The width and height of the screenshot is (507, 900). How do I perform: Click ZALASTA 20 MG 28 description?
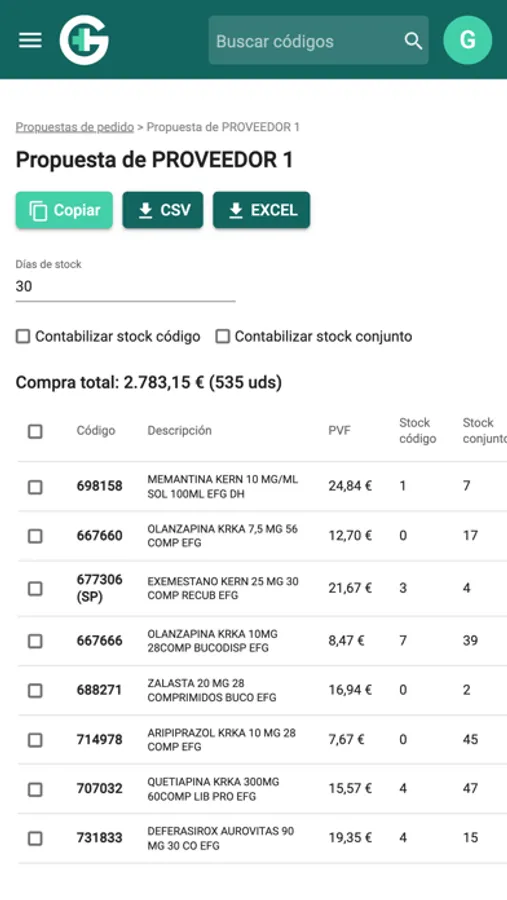[x=212, y=690]
